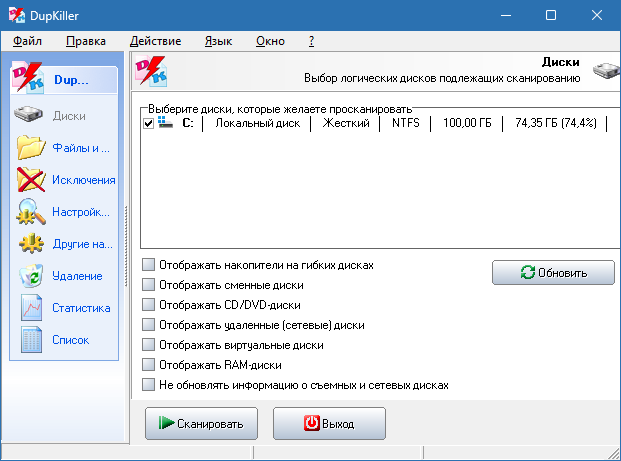621x461 pixels.
Task: Go to the Файлы и... sidebar link
Action: pos(81,148)
